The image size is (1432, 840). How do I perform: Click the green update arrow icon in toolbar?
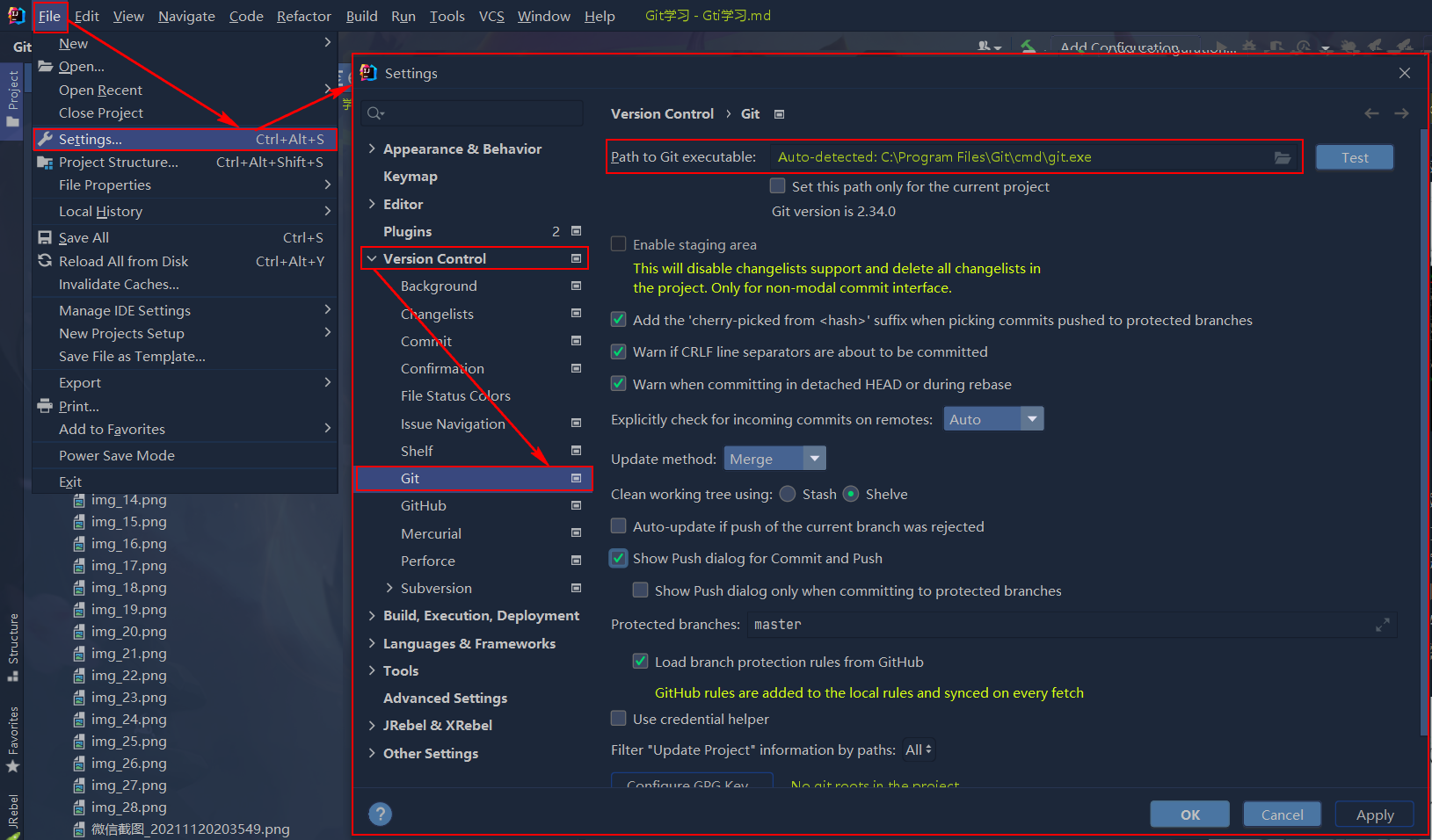1027,47
